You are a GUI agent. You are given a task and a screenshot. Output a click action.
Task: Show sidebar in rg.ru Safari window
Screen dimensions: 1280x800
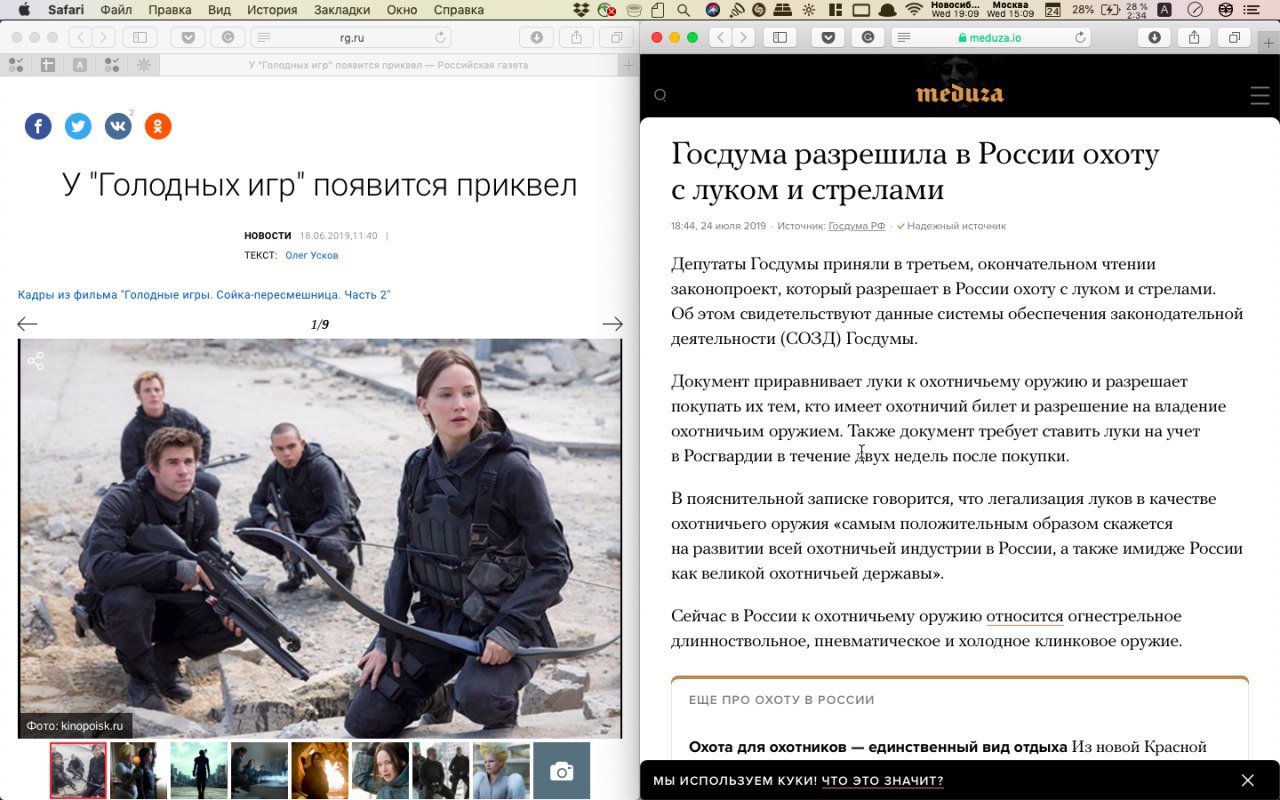click(x=139, y=37)
